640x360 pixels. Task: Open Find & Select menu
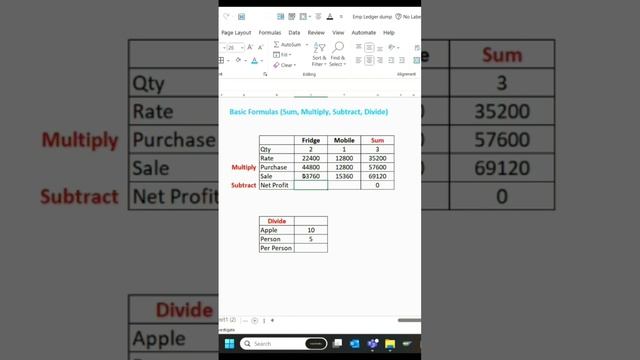(x=338, y=54)
